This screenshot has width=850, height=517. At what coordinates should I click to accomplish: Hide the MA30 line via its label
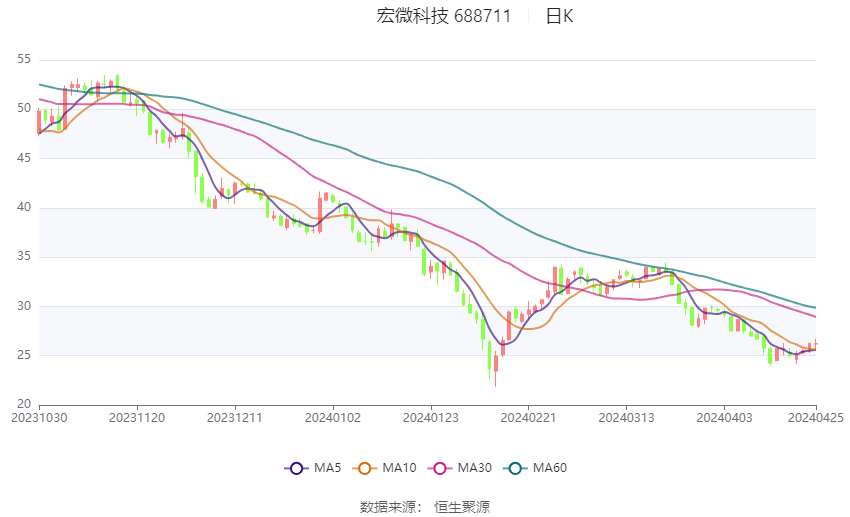(x=474, y=468)
